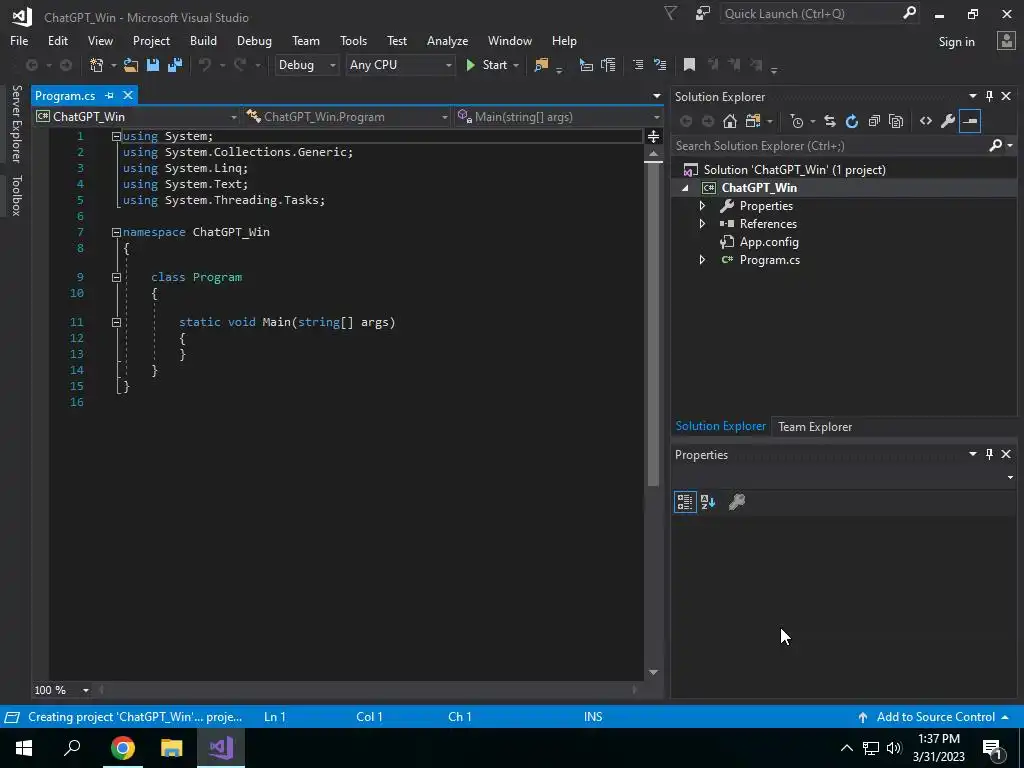
Task: Save the current file with Save icon
Action: point(153,65)
